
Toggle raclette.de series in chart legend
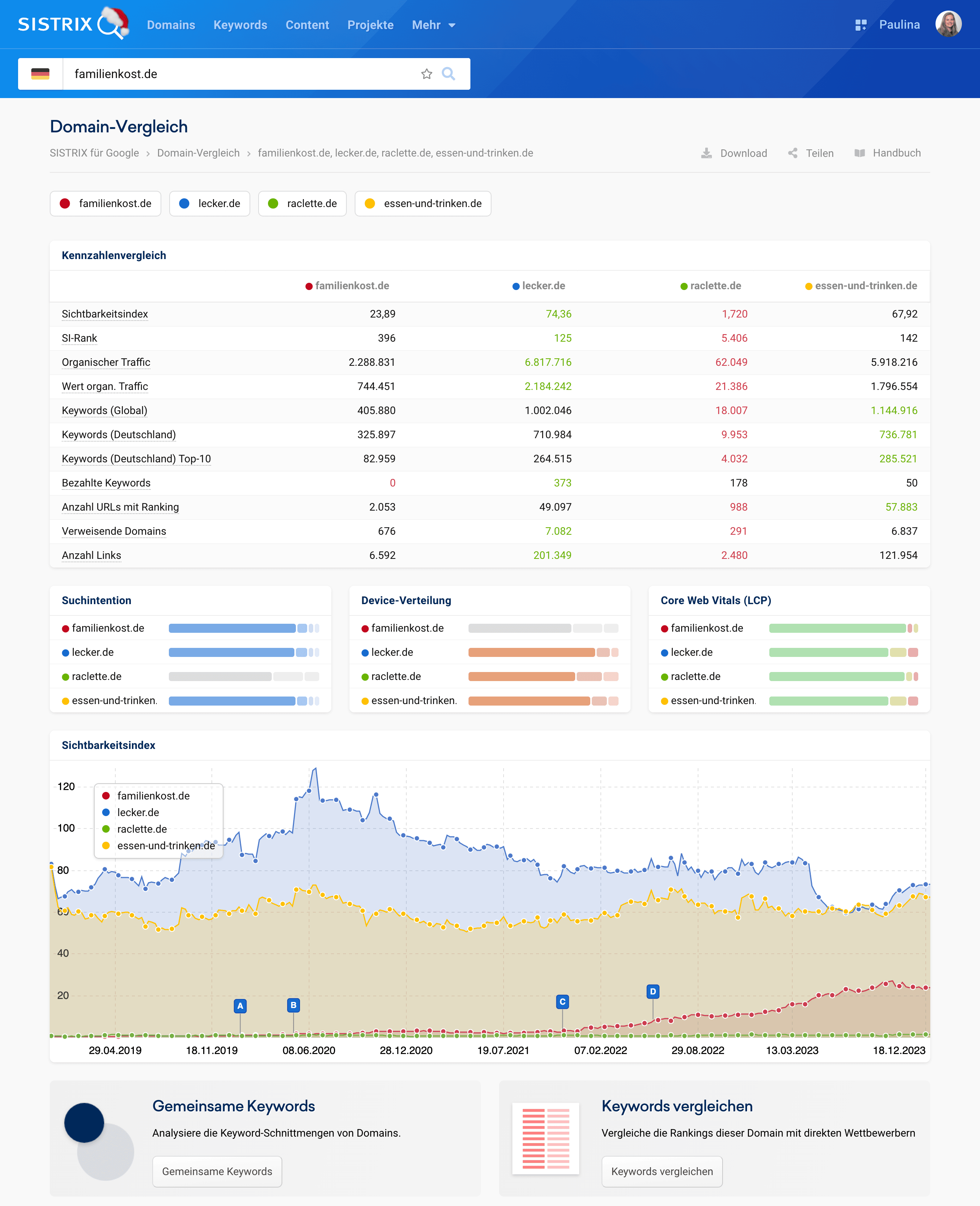pos(142,829)
